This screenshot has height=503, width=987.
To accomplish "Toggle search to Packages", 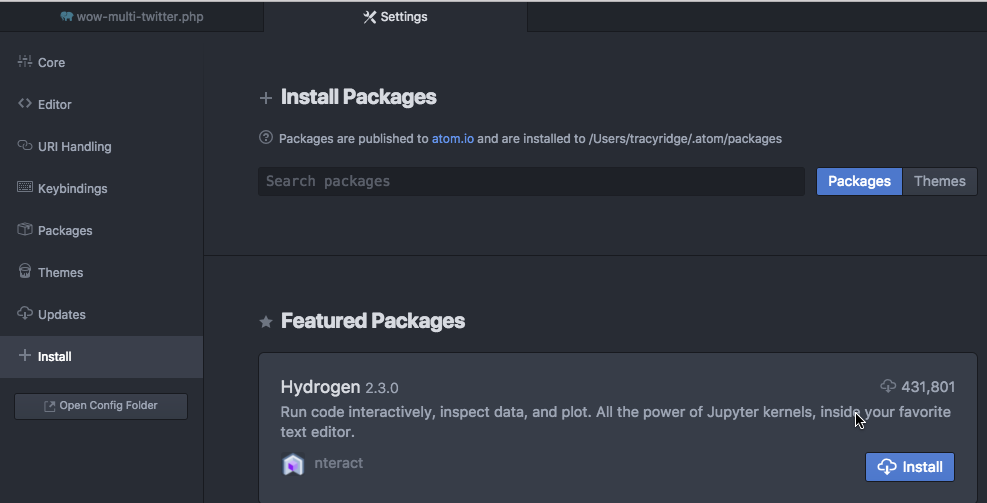I will pyautogui.click(x=859, y=181).
